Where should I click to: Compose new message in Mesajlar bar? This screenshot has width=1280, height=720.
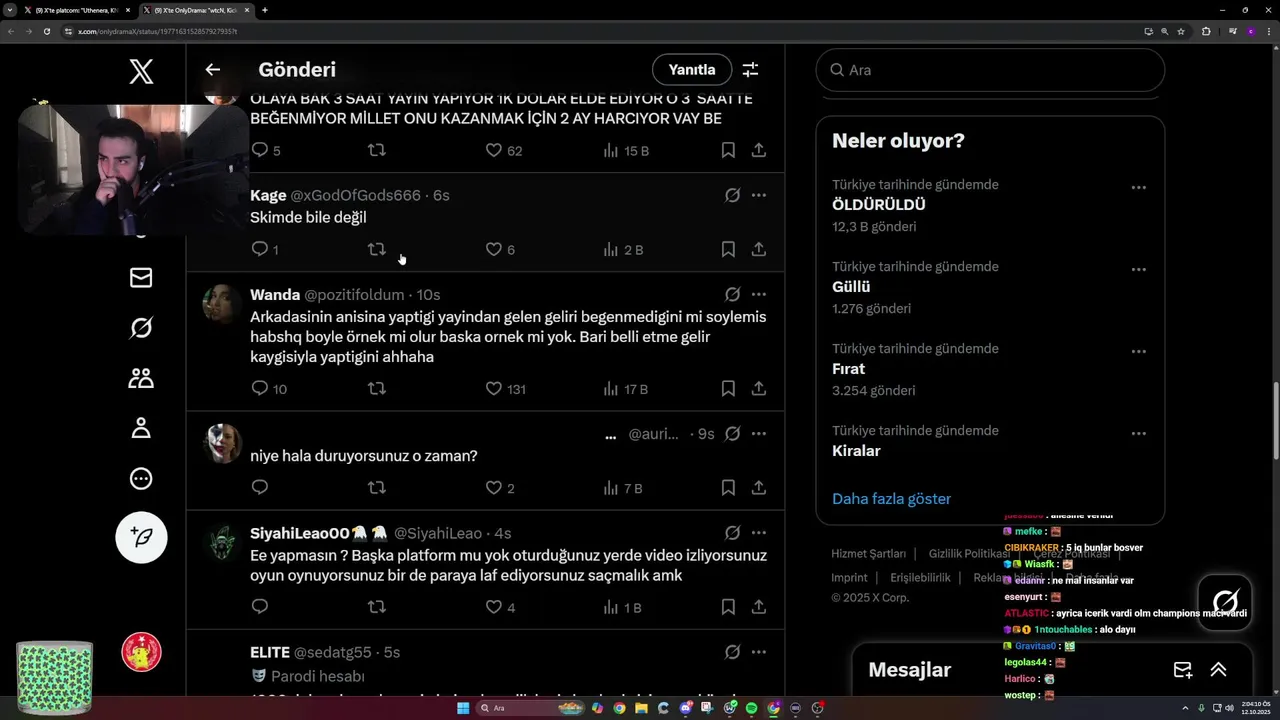tap(1182, 670)
